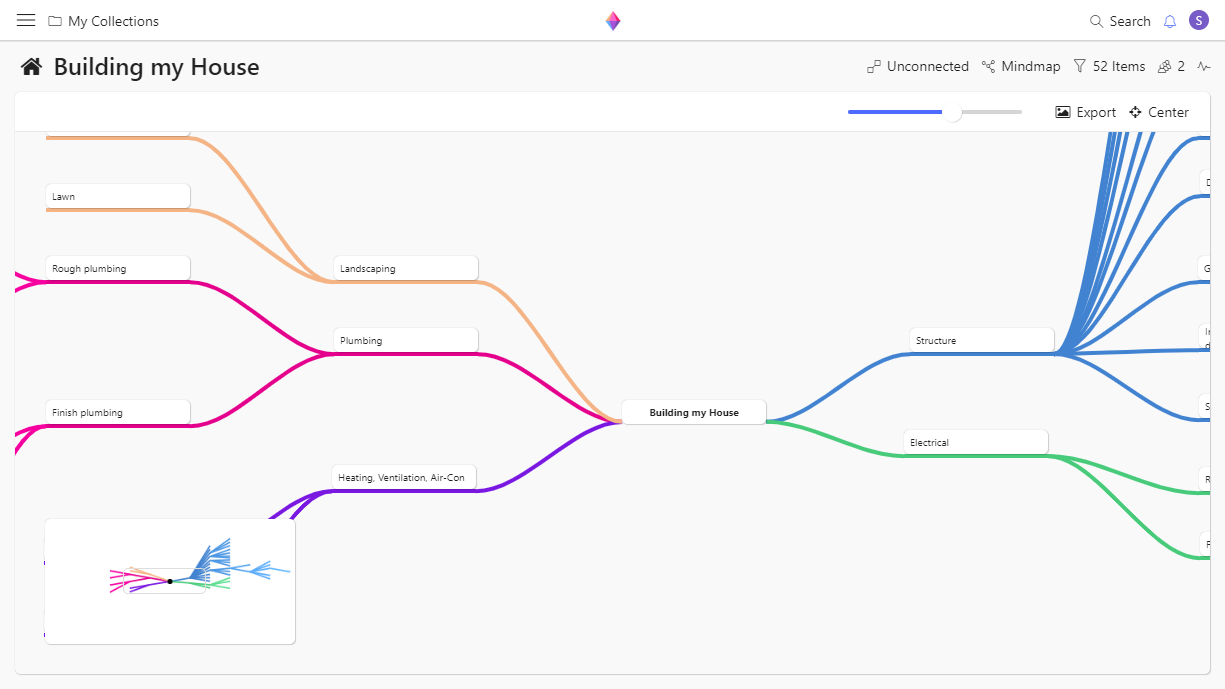Click the house icon beside the title
The height and width of the screenshot is (689, 1225).
point(32,67)
